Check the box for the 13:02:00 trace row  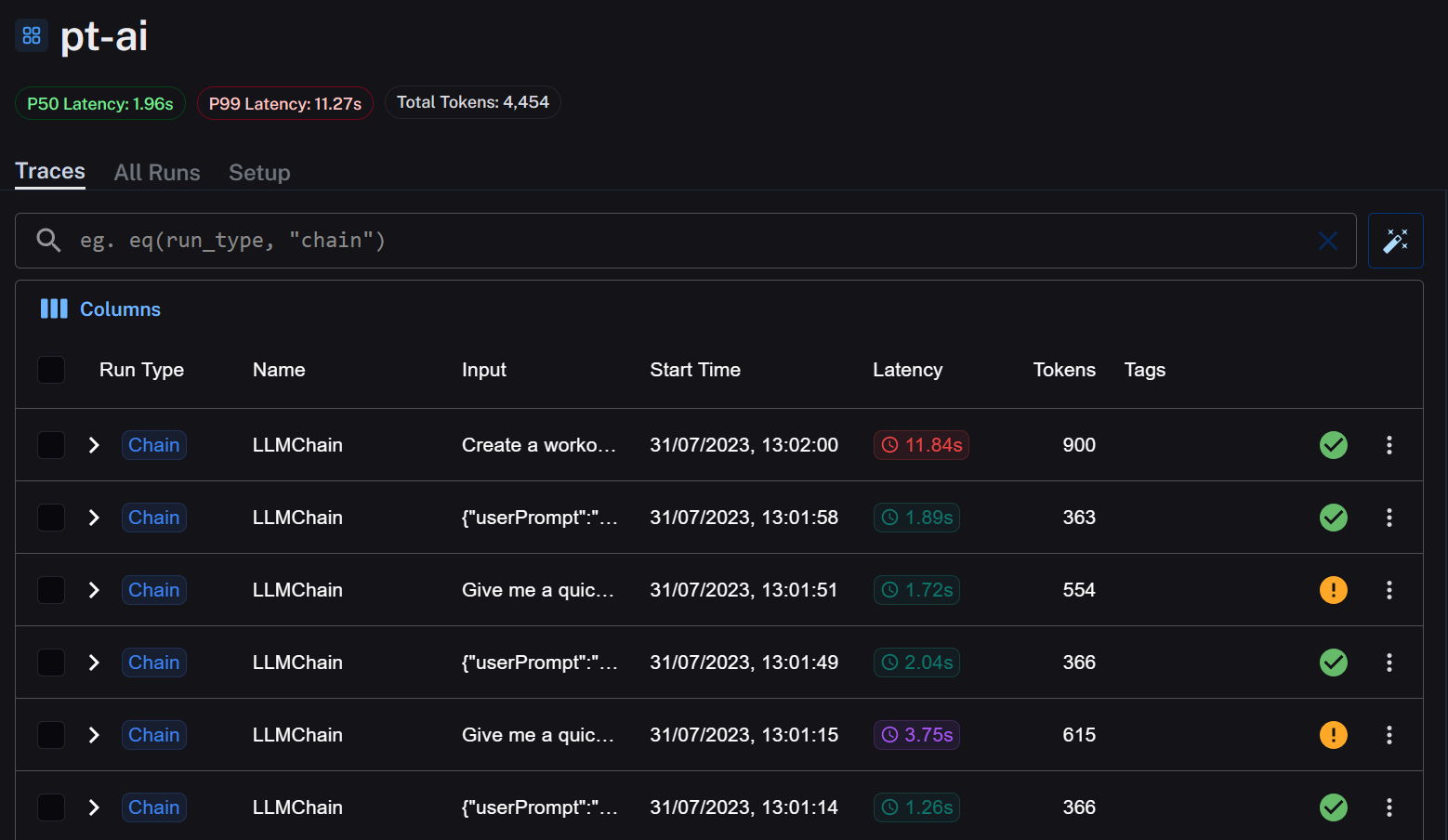(x=51, y=445)
